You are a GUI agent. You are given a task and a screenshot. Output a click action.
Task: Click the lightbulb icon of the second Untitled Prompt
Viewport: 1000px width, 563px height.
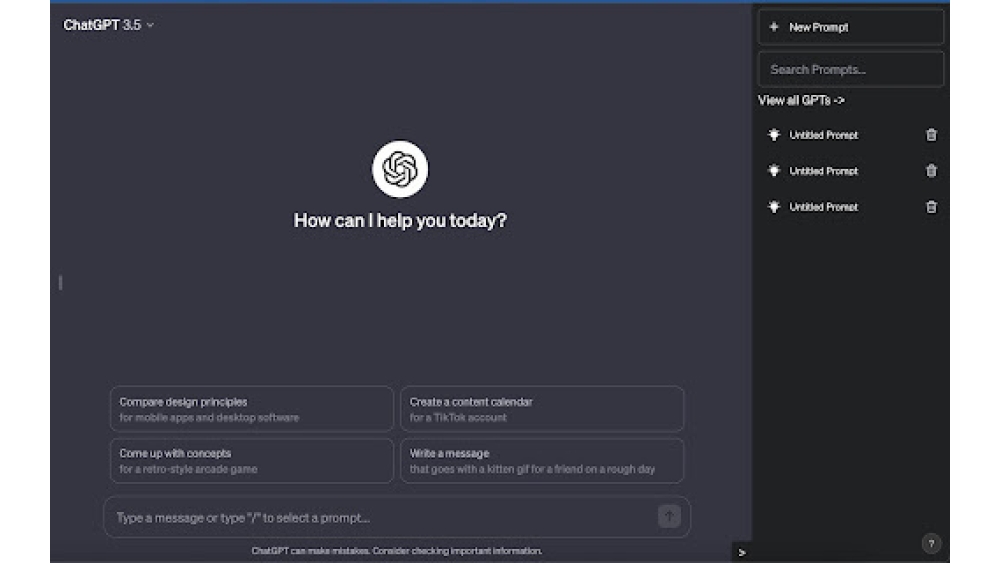point(774,171)
